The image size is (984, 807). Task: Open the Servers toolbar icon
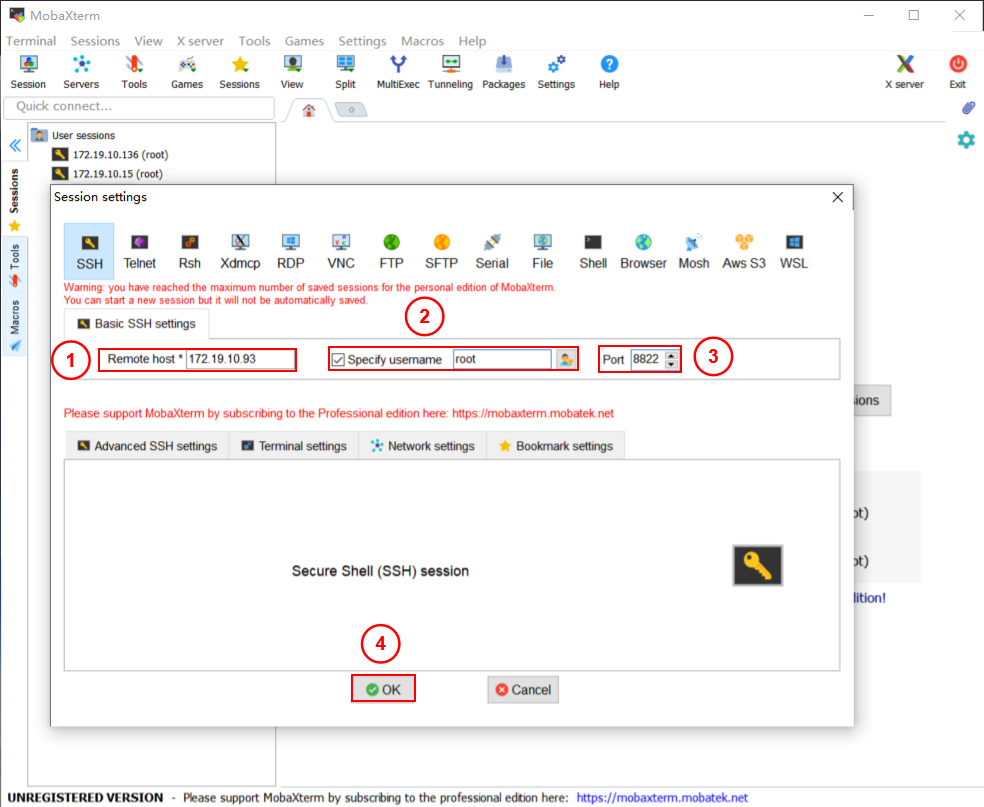click(81, 72)
